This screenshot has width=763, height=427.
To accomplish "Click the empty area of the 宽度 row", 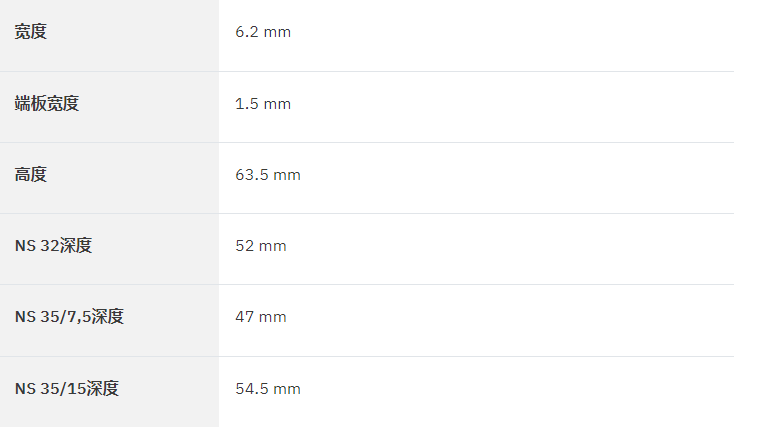I will 511,36.
